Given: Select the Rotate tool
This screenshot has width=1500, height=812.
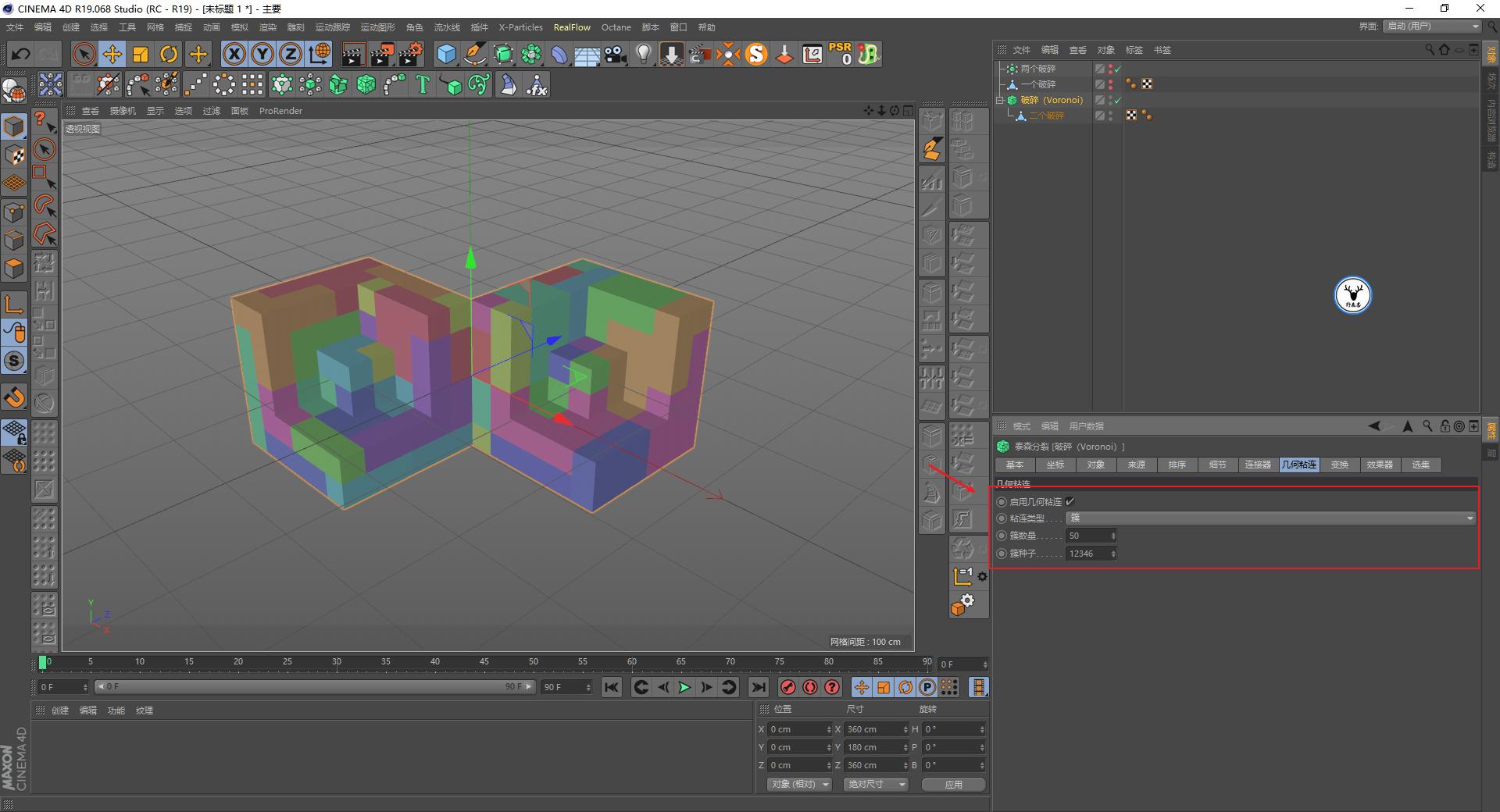Looking at the screenshot, I should pos(170,54).
